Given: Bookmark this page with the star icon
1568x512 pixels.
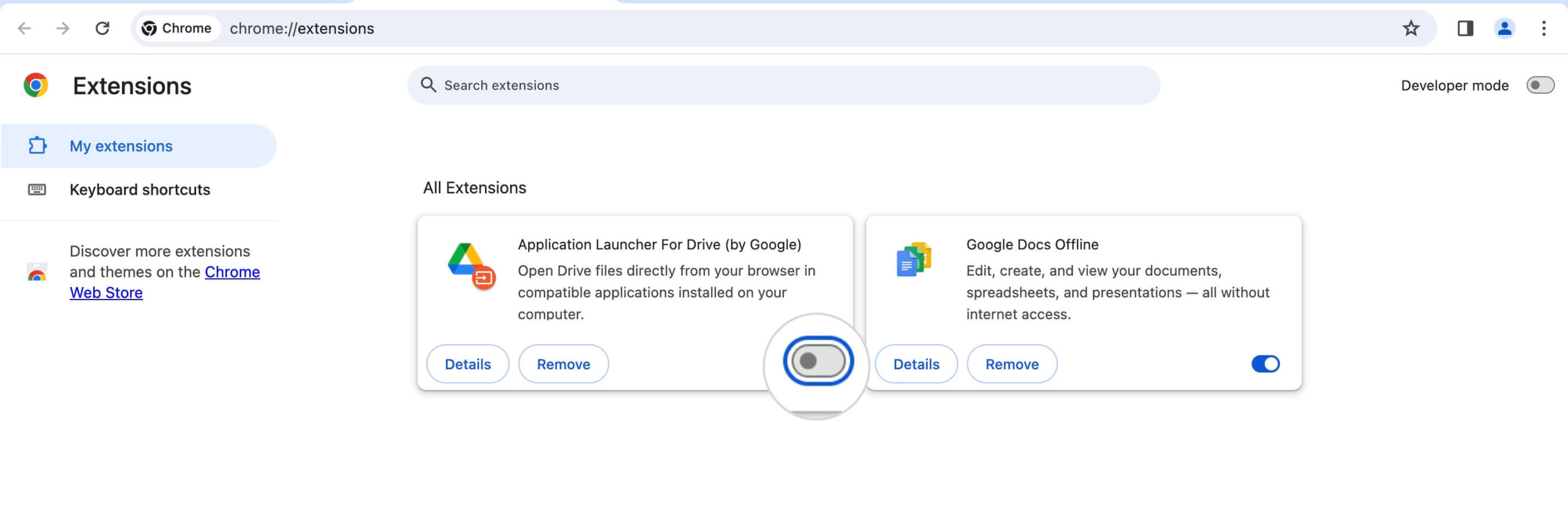Looking at the screenshot, I should [x=1411, y=28].
